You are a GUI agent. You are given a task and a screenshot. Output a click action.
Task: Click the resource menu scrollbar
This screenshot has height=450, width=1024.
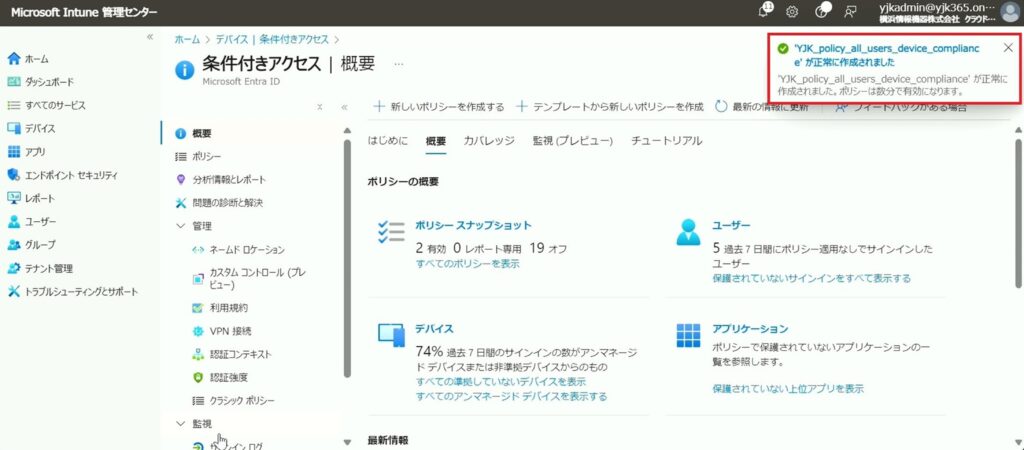pyautogui.click(x=347, y=259)
